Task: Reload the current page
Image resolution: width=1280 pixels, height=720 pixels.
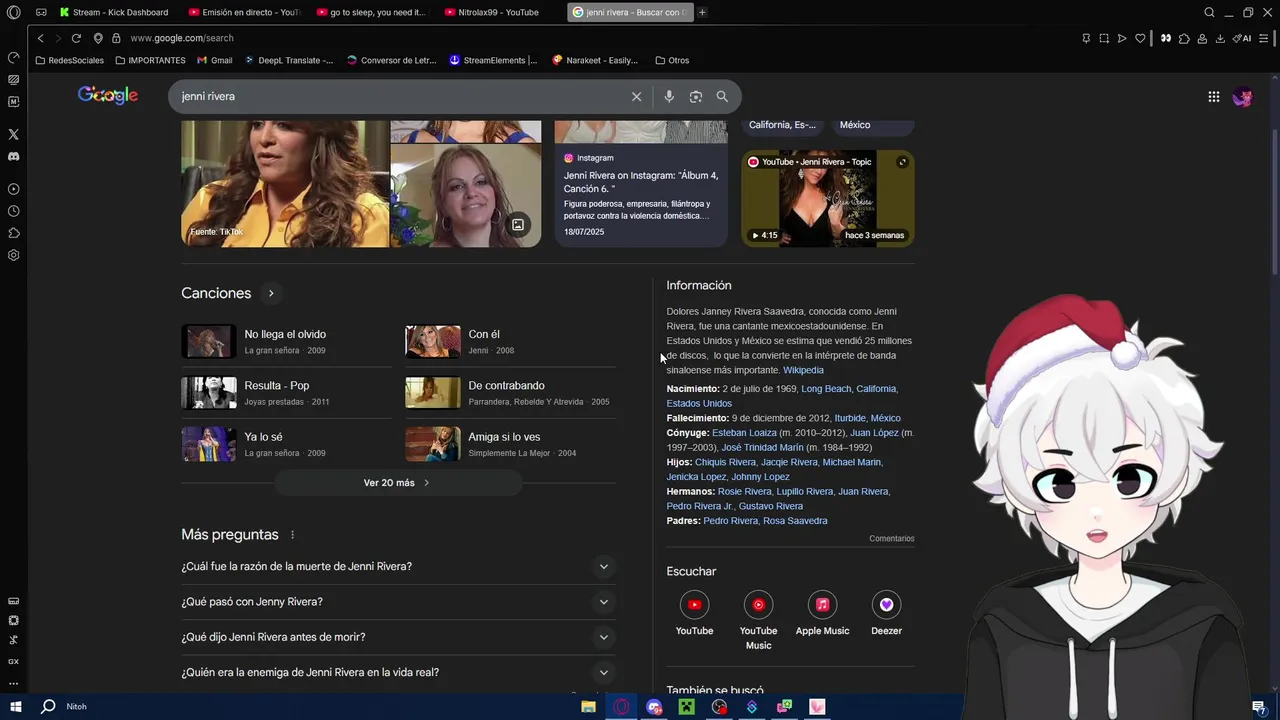Action: coord(76,38)
